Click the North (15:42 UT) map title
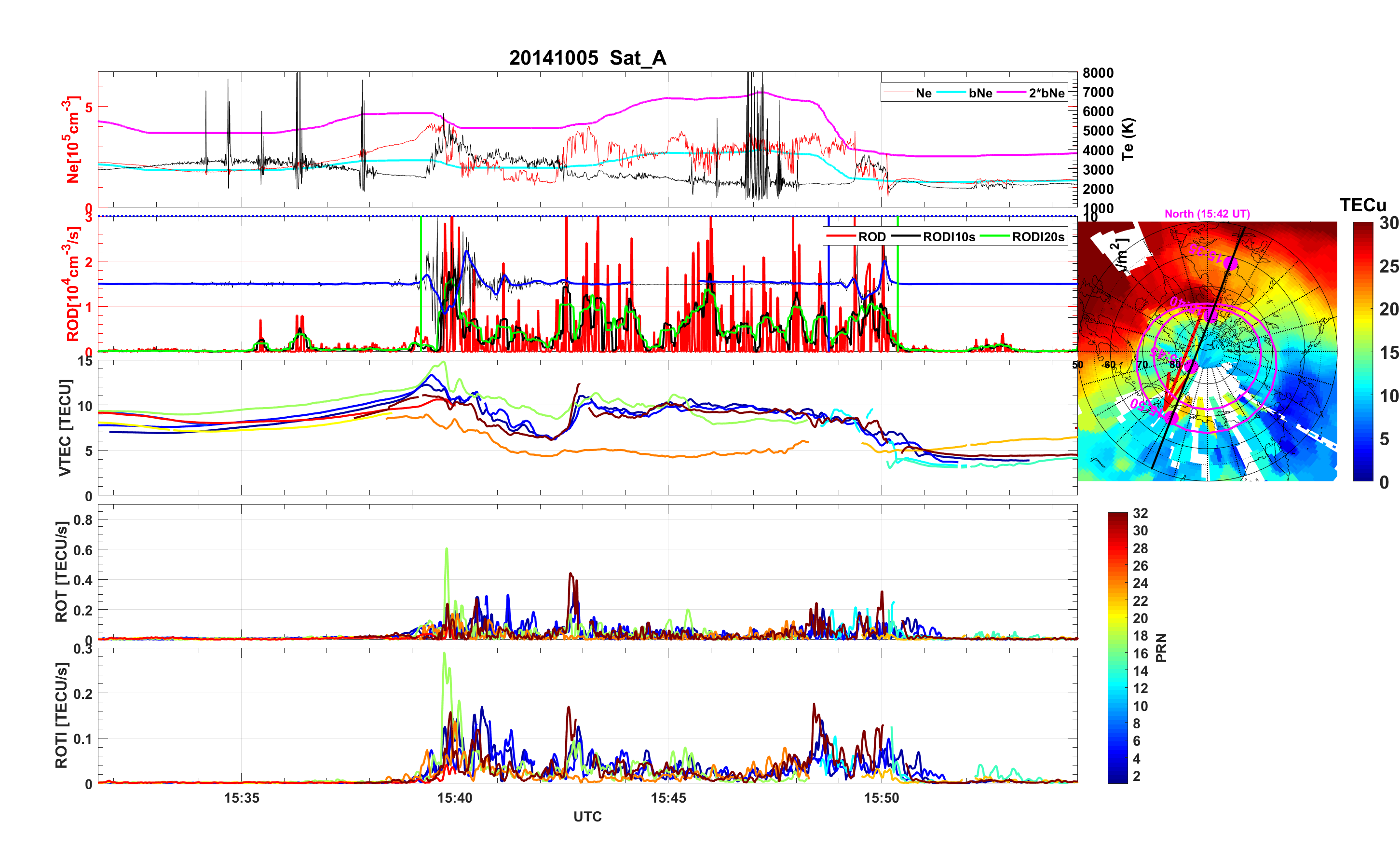1400x847 pixels. 1207,214
